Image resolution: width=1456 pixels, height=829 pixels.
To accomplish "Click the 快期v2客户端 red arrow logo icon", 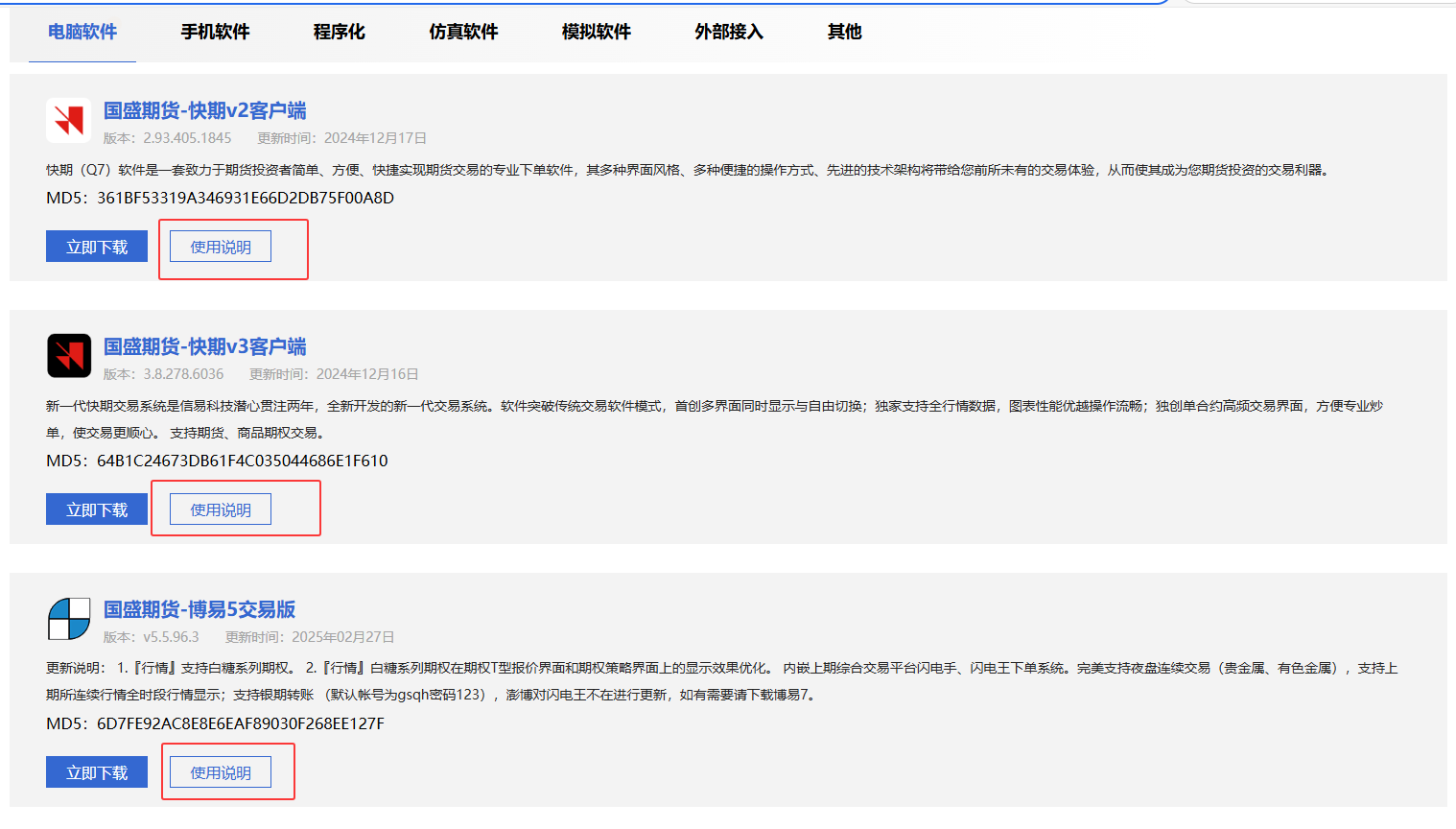I will tap(68, 120).
